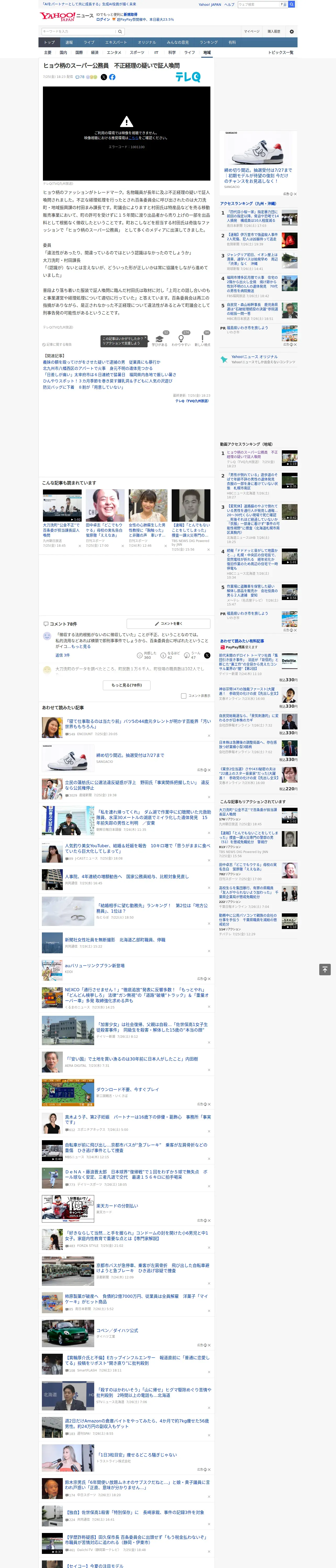Click scroll-to-top arrow button at right edge
Image resolution: width=336 pixels, height=1568 pixels.
(x=325, y=970)
